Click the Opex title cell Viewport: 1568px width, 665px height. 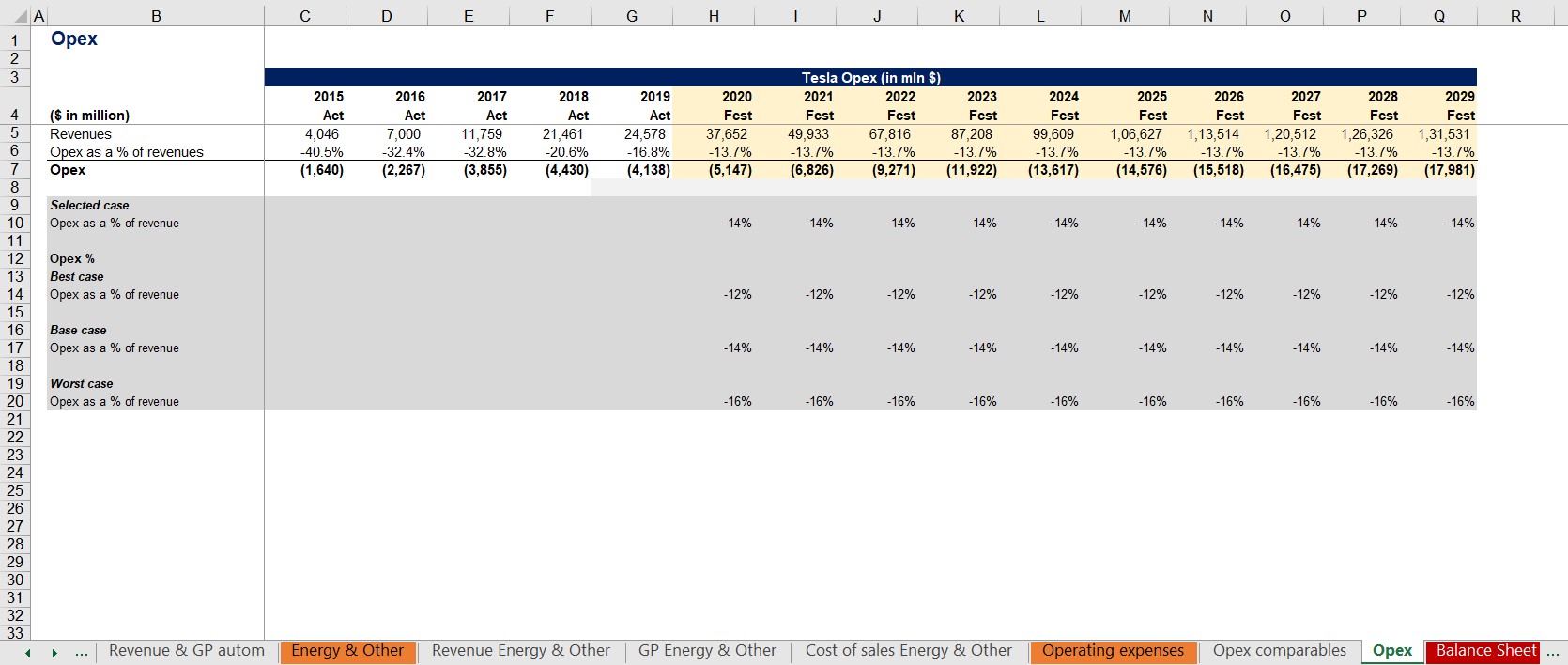74,39
